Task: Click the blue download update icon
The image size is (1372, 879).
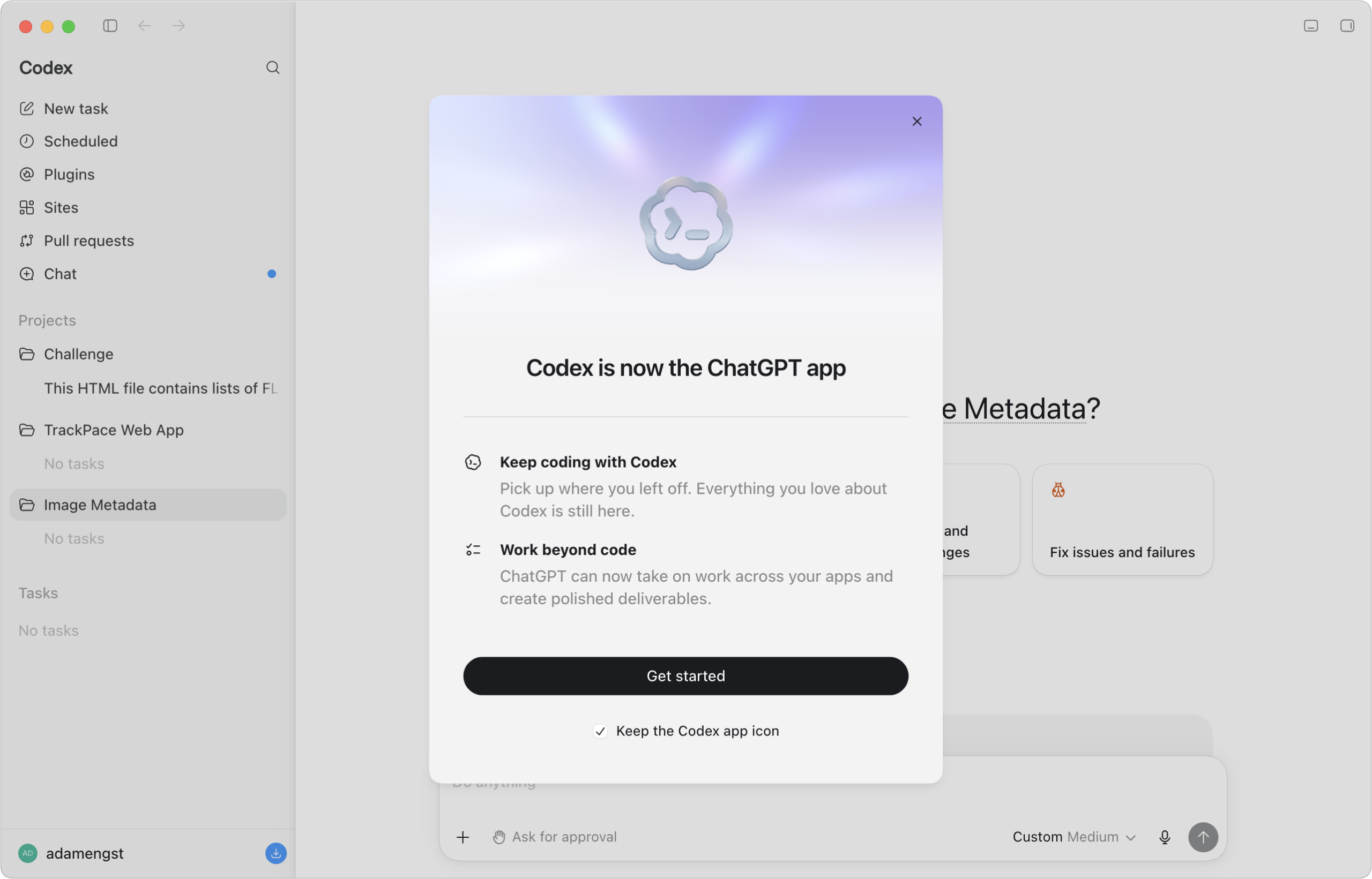Action: [276, 853]
